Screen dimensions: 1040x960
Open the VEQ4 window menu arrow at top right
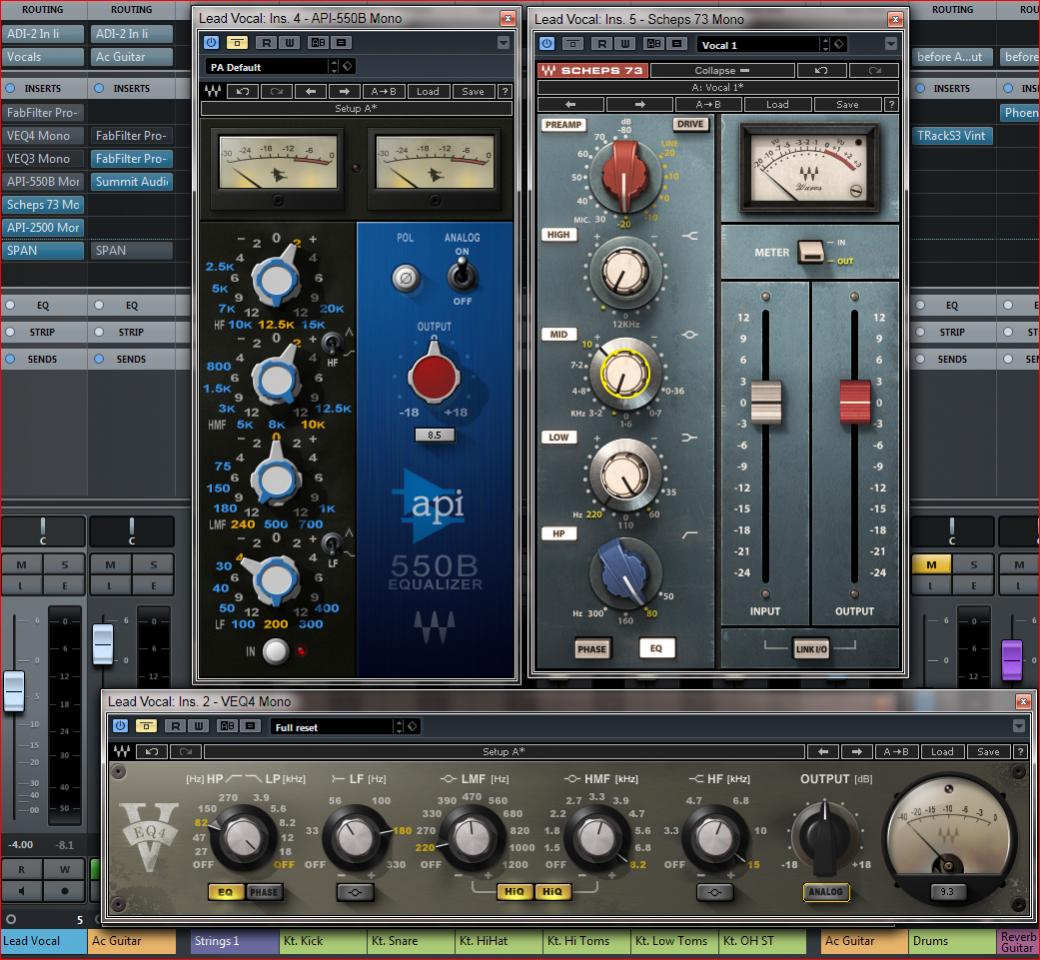pyautogui.click(x=1019, y=726)
